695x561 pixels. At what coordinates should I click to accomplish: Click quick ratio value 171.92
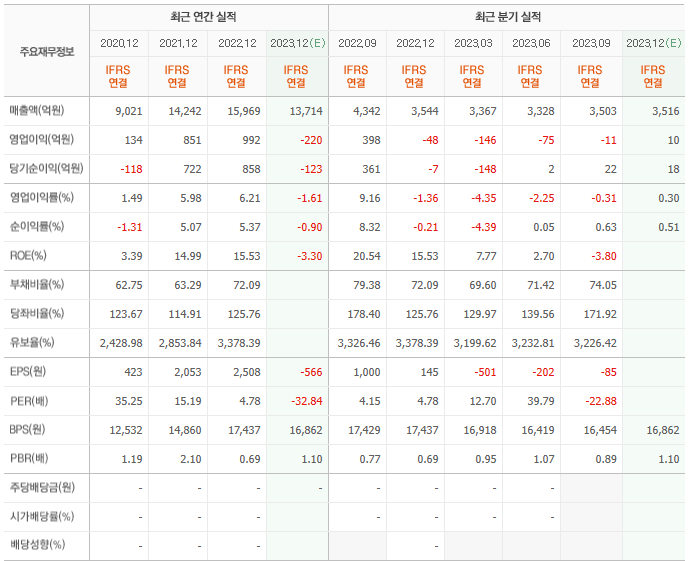(600, 314)
